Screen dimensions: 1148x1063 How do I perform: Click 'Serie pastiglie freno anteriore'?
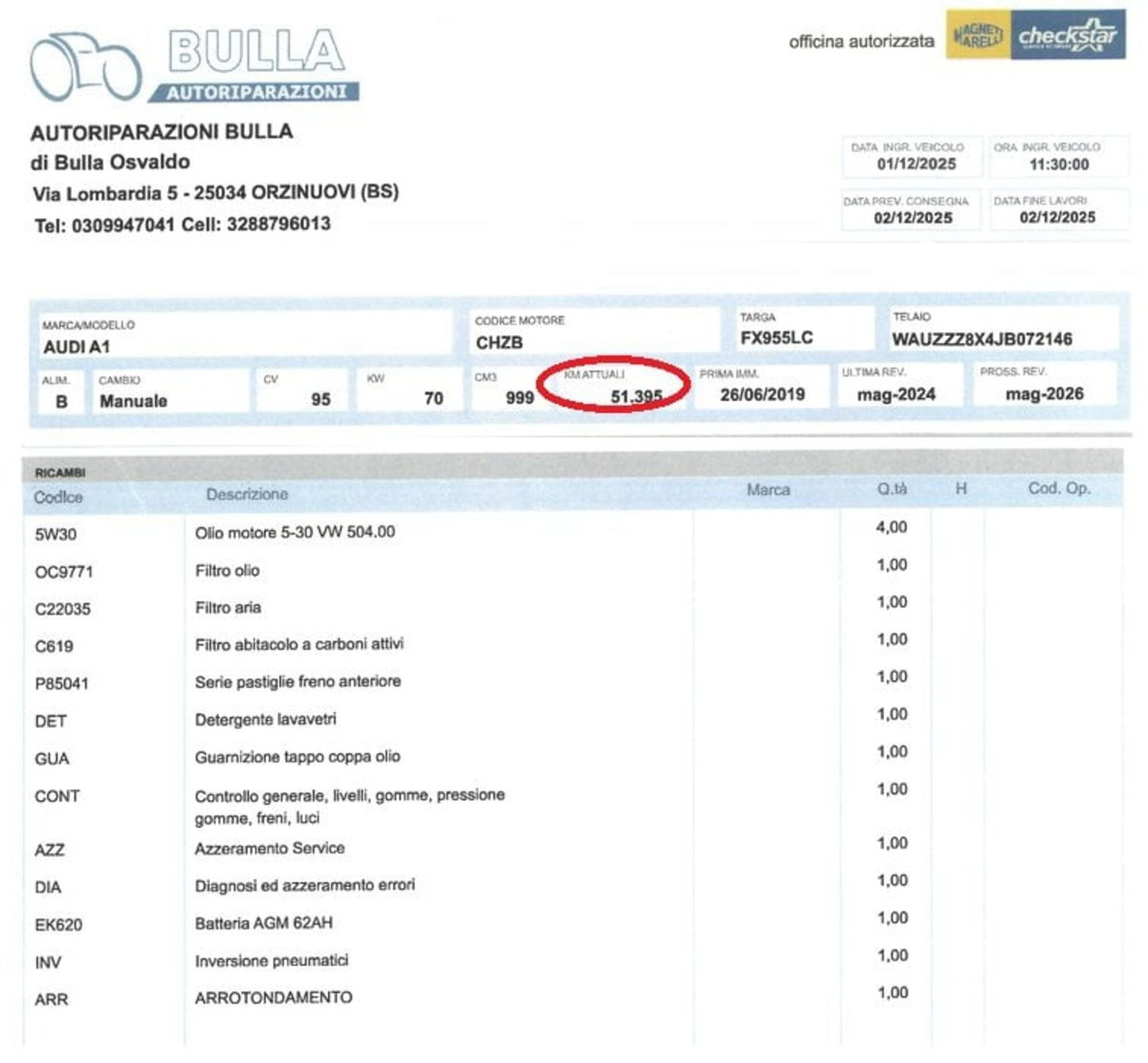(298, 681)
